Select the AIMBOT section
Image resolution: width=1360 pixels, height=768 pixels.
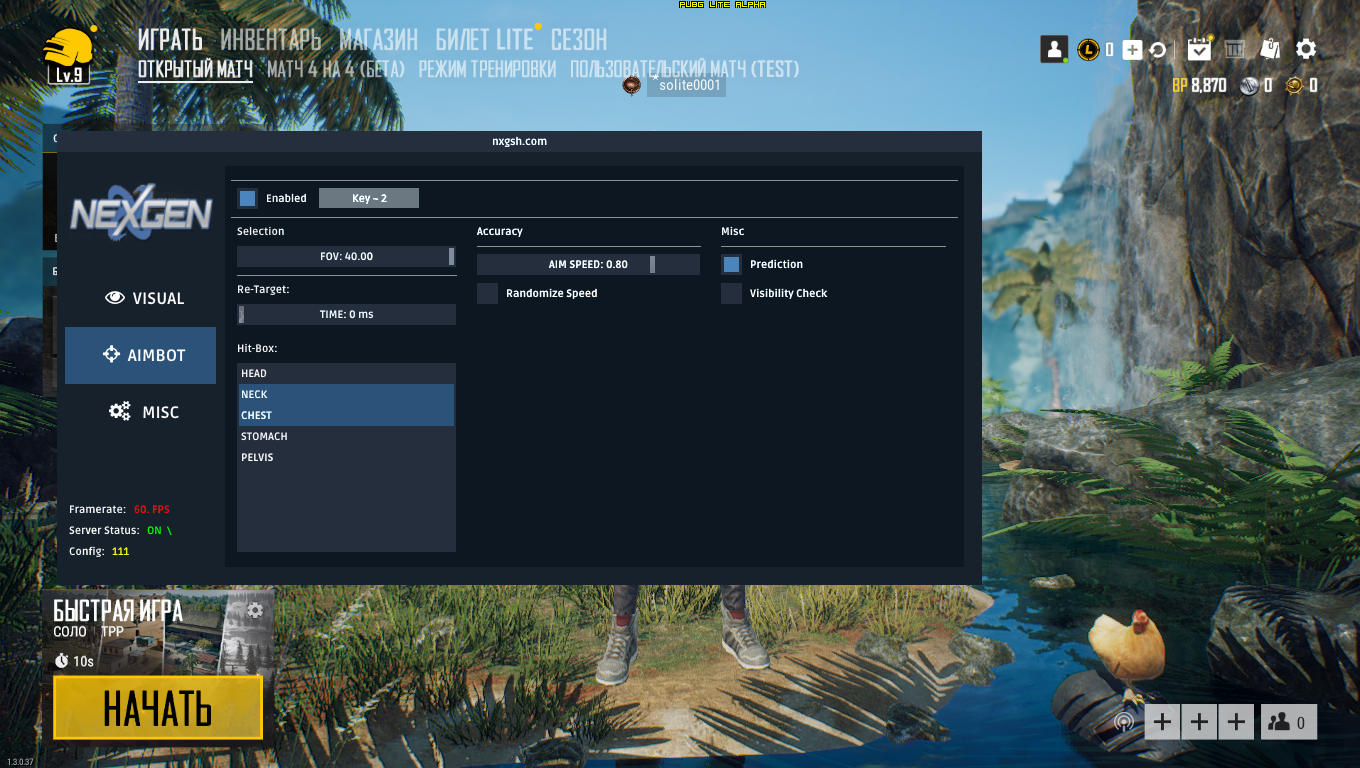pyautogui.click(x=141, y=355)
